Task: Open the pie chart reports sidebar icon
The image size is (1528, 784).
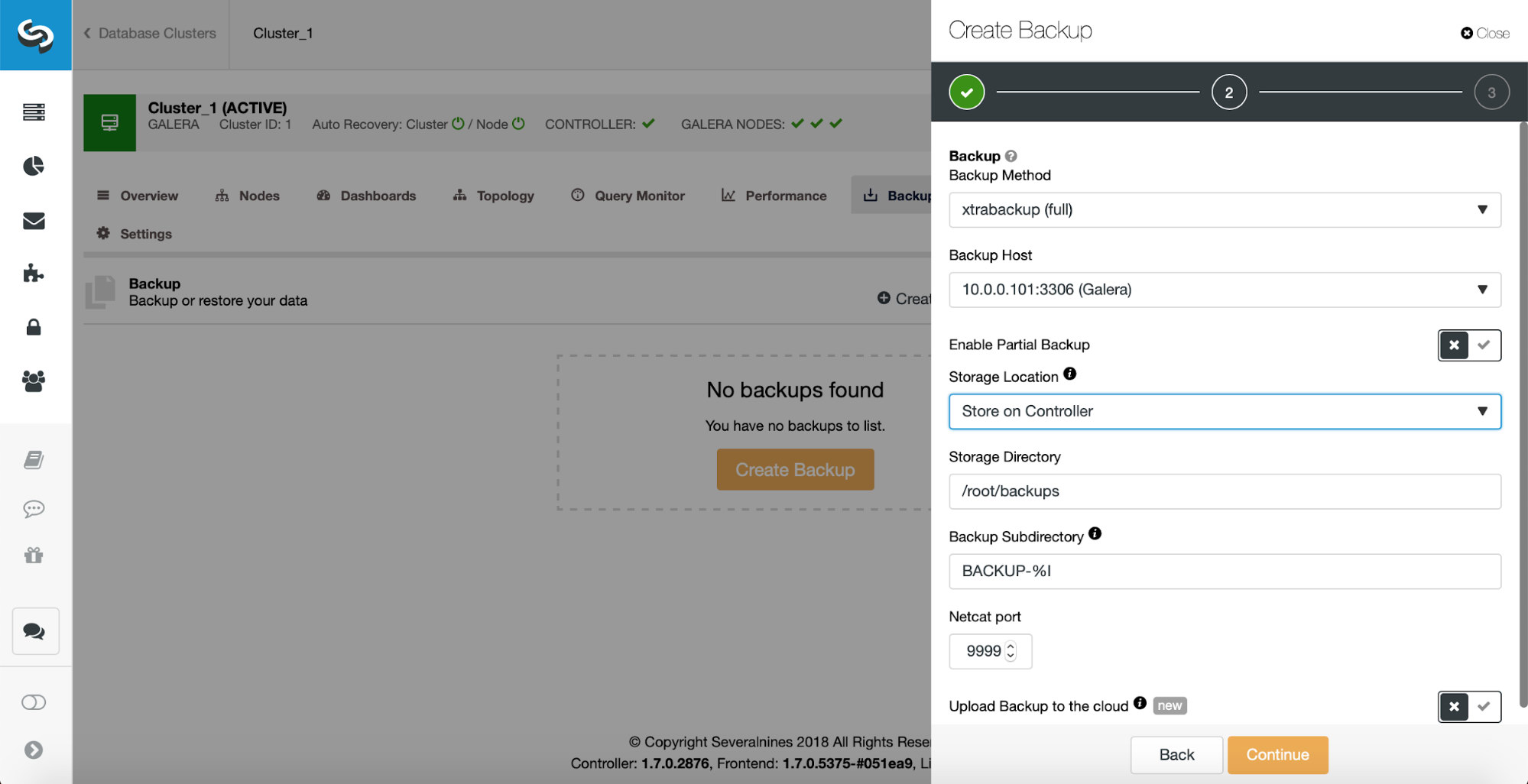Action: 34,166
